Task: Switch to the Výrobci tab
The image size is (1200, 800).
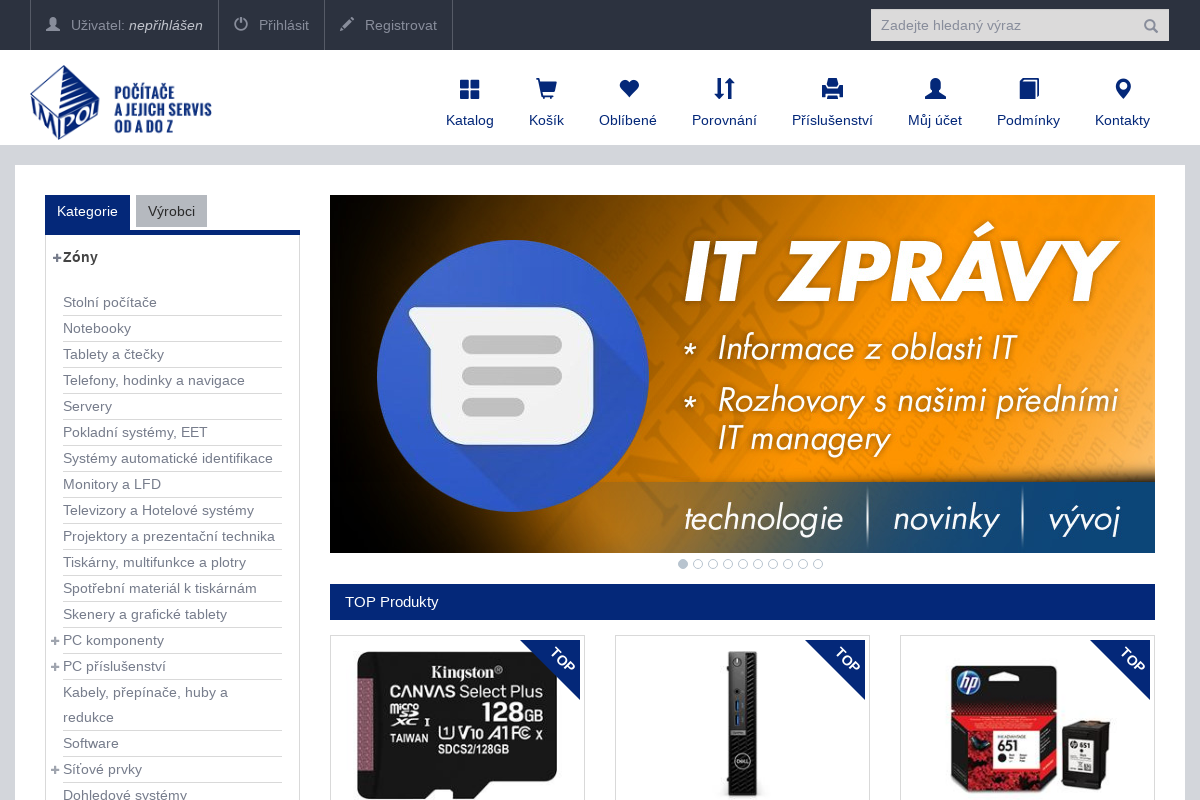Action: pos(171,211)
